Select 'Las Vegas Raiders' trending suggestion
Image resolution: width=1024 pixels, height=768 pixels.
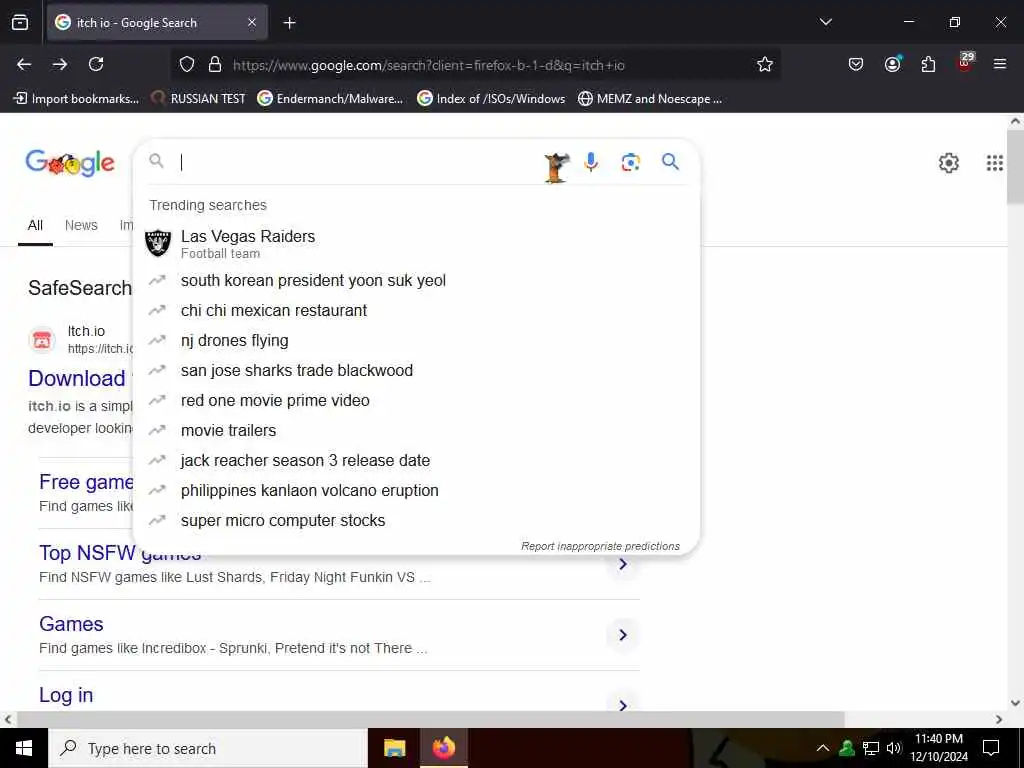pos(416,244)
